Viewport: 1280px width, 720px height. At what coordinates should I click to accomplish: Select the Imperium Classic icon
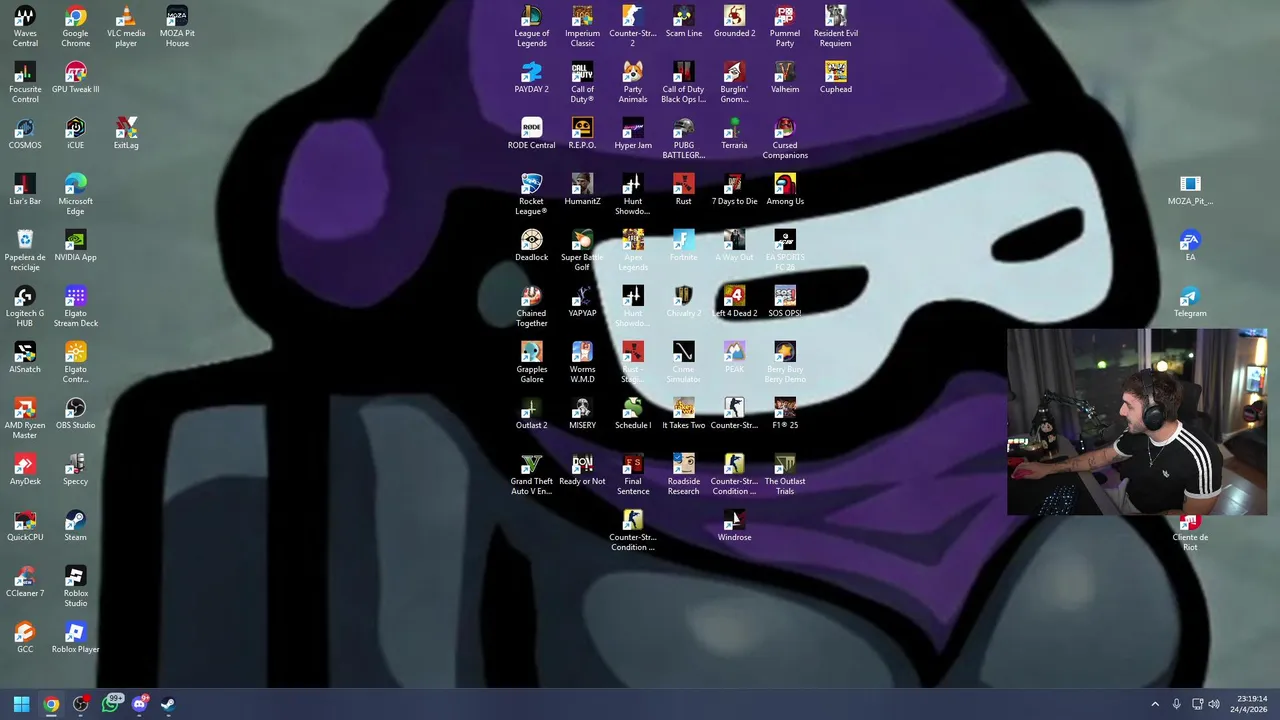coord(582,26)
